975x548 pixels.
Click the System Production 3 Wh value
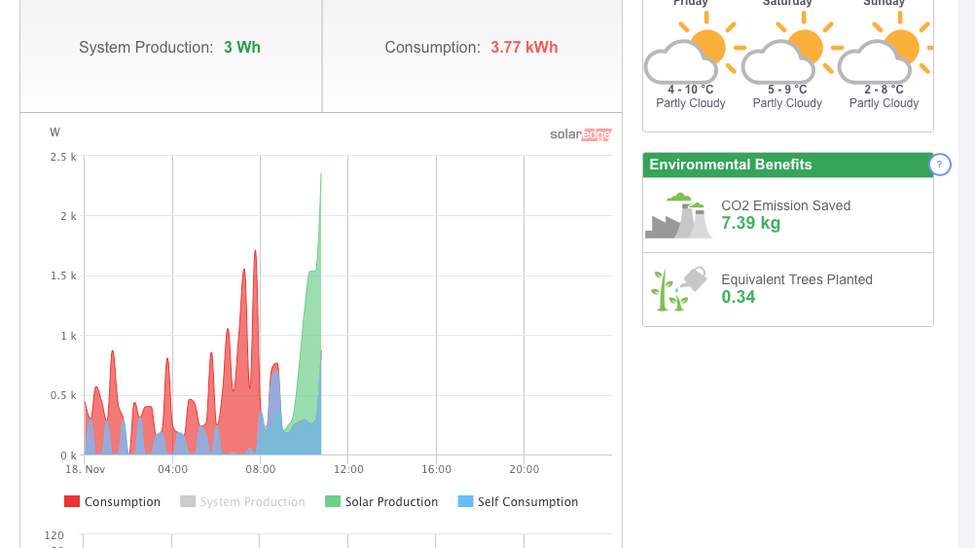[x=242, y=47]
